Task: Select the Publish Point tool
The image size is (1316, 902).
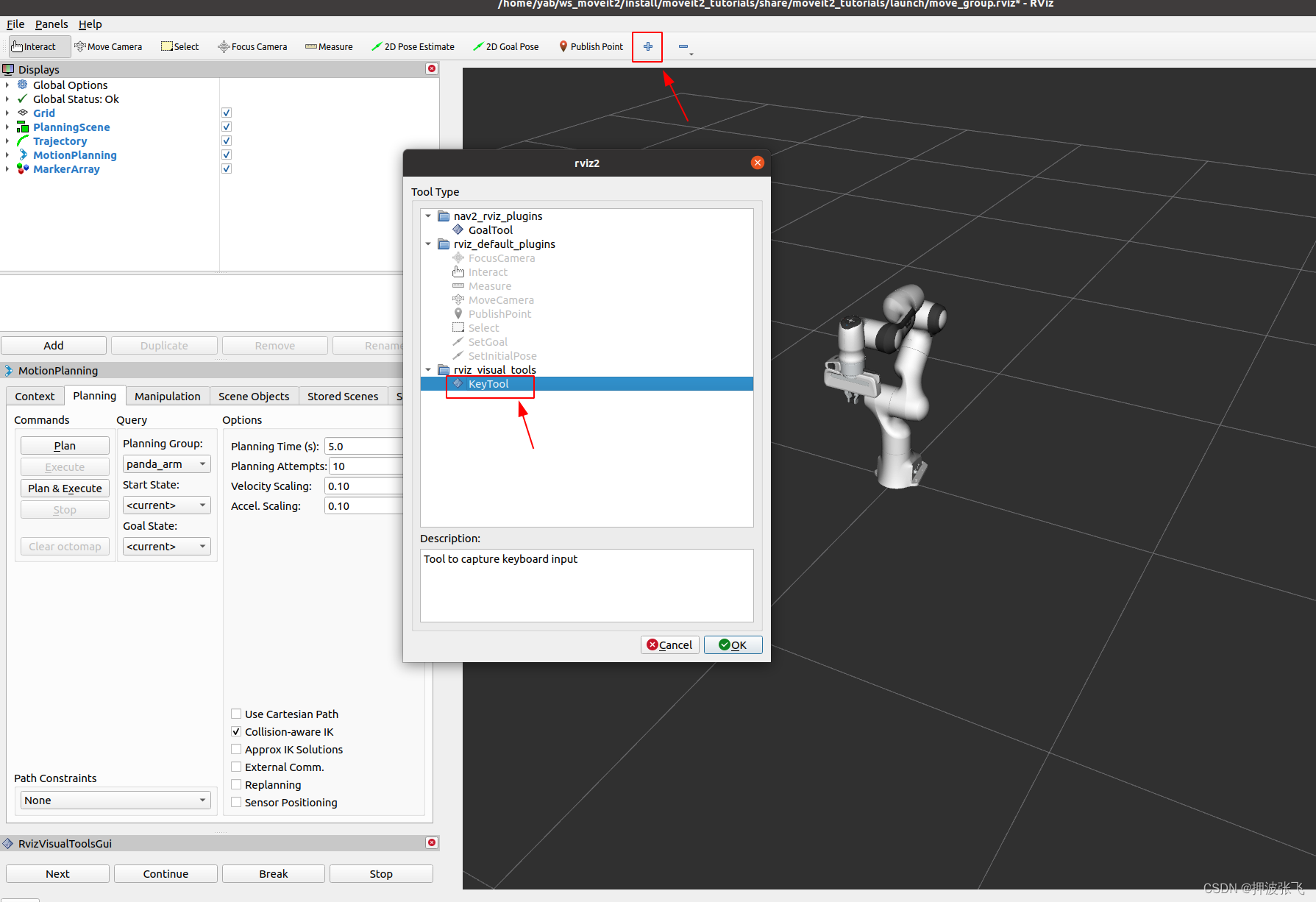Action: click(x=590, y=46)
